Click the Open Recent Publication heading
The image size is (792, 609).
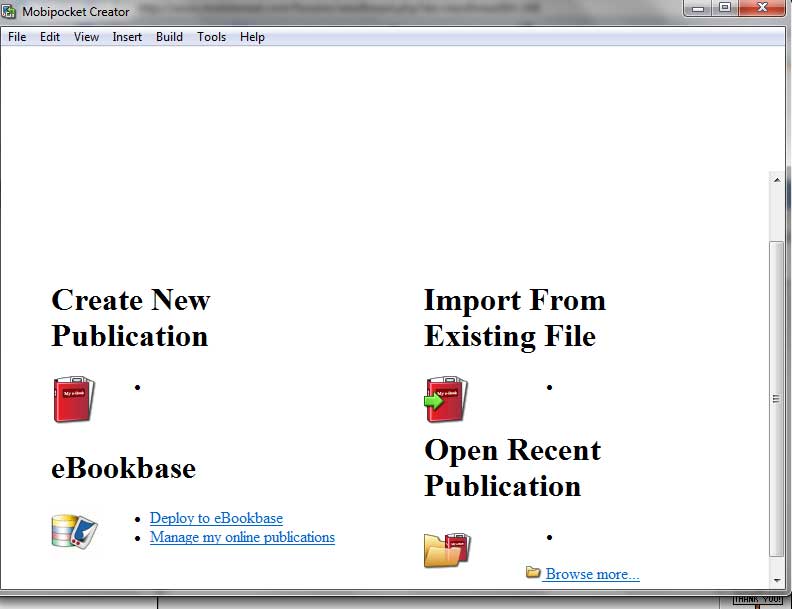tap(513, 468)
